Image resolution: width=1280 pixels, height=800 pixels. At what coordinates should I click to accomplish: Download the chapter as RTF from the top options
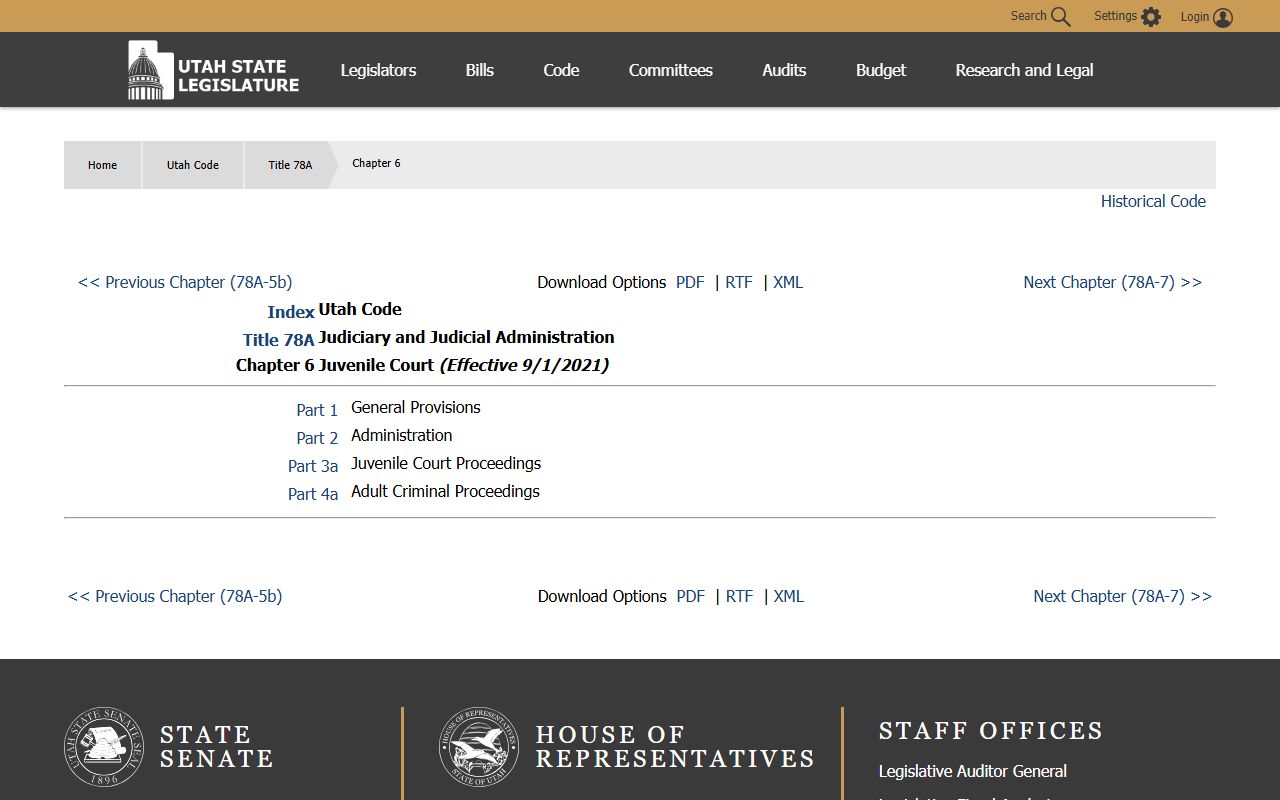pyautogui.click(x=739, y=282)
